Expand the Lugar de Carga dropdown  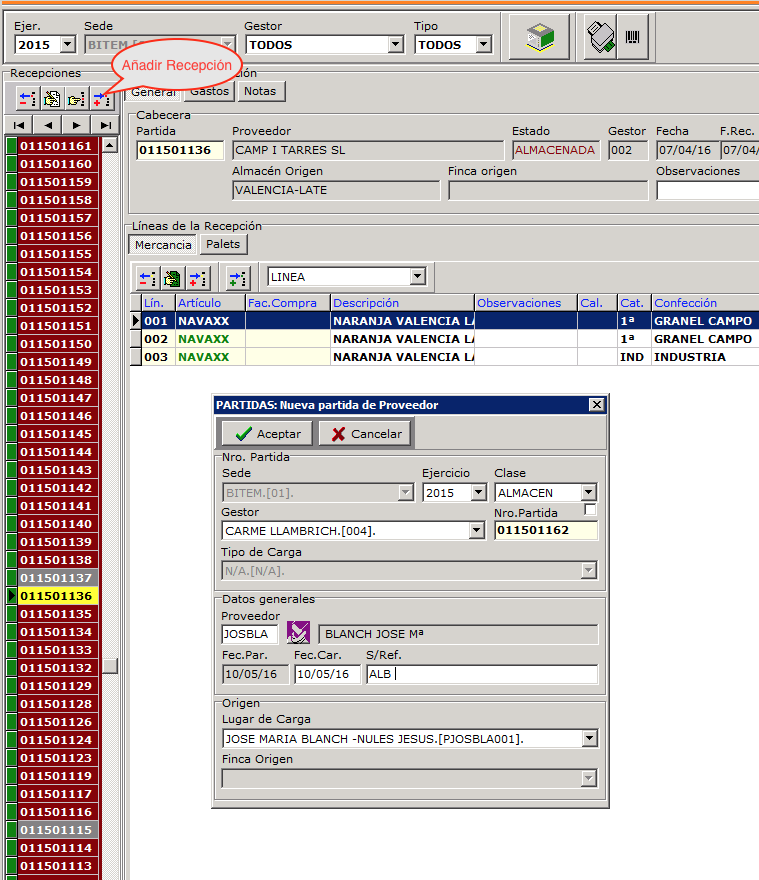pyautogui.click(x=589, y=739)
